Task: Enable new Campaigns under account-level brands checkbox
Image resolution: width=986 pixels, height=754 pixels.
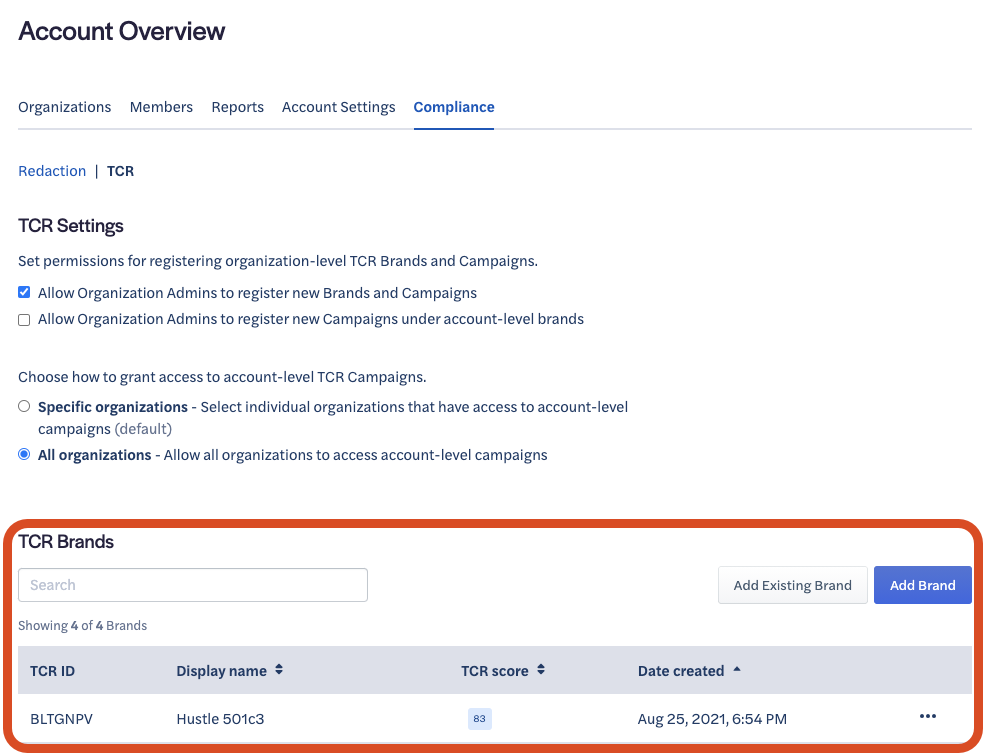Action: click(24, 320)
